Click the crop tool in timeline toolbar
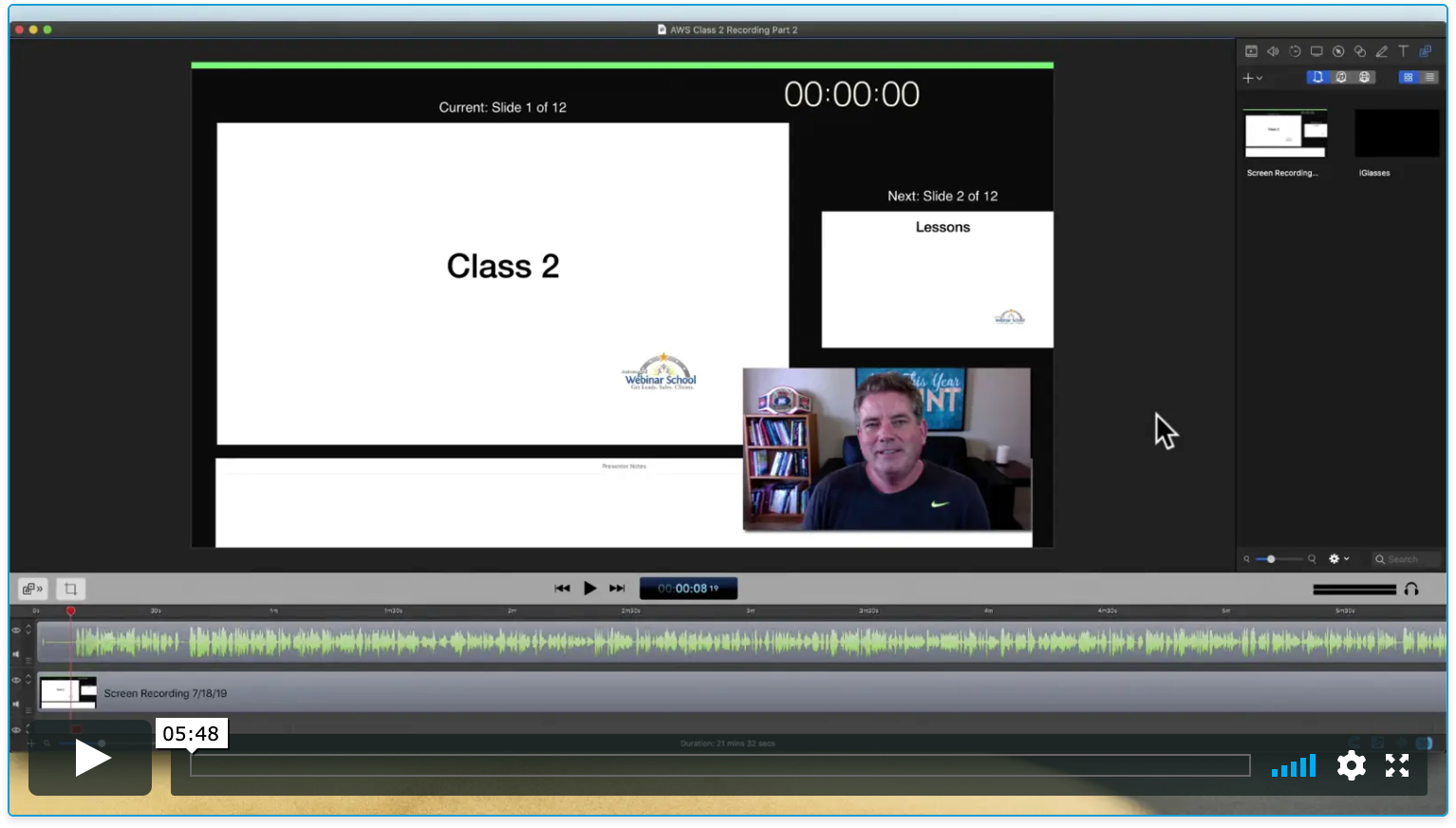The width and height of the screenshot is (1456, 828). tap(70, 589)
